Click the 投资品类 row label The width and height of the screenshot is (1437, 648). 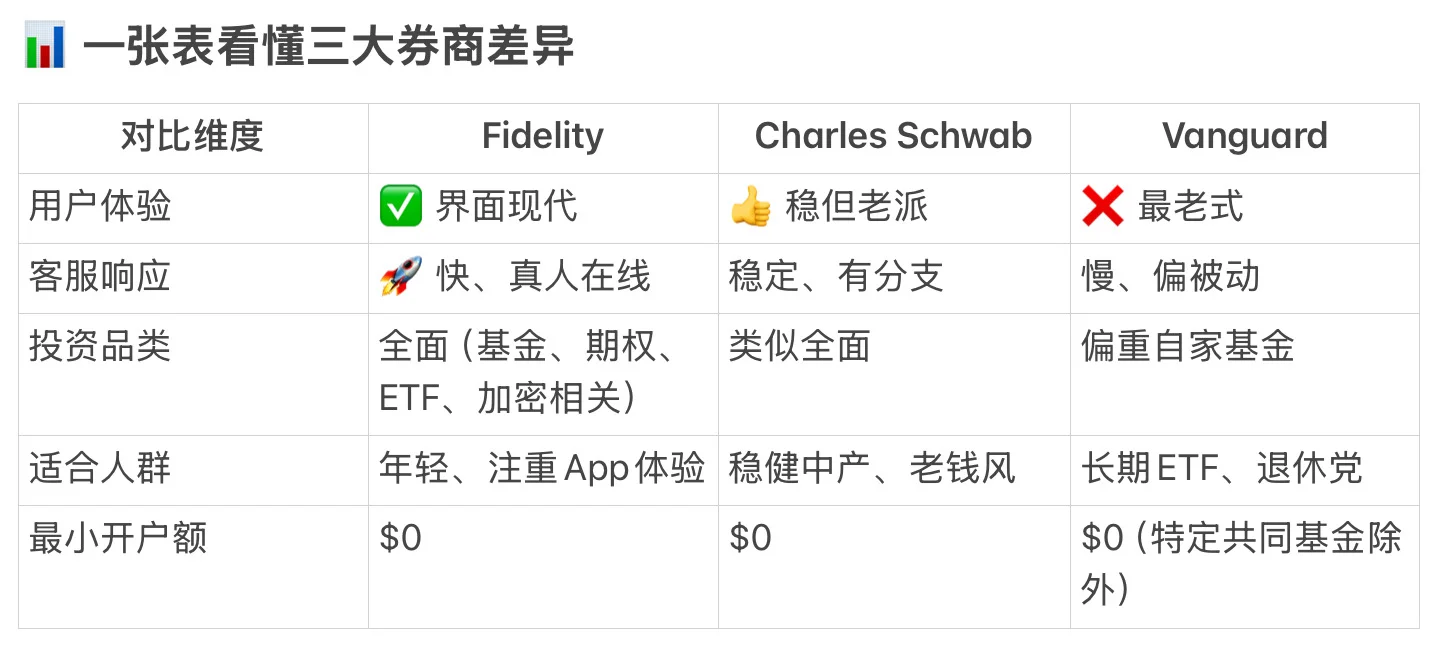pos(100,347)
